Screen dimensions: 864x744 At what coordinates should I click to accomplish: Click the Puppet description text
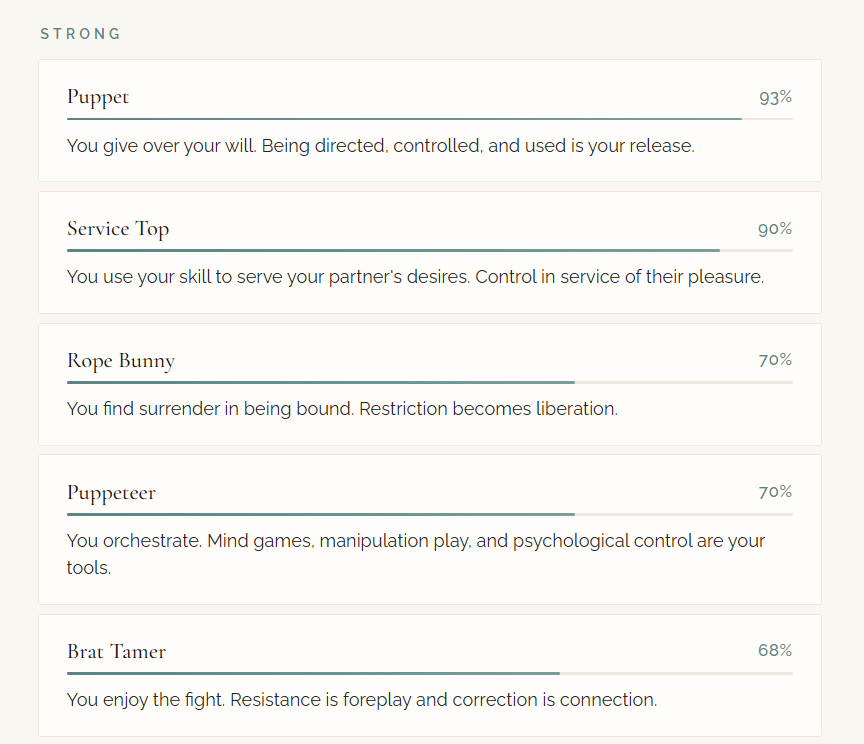click(380, 146)
